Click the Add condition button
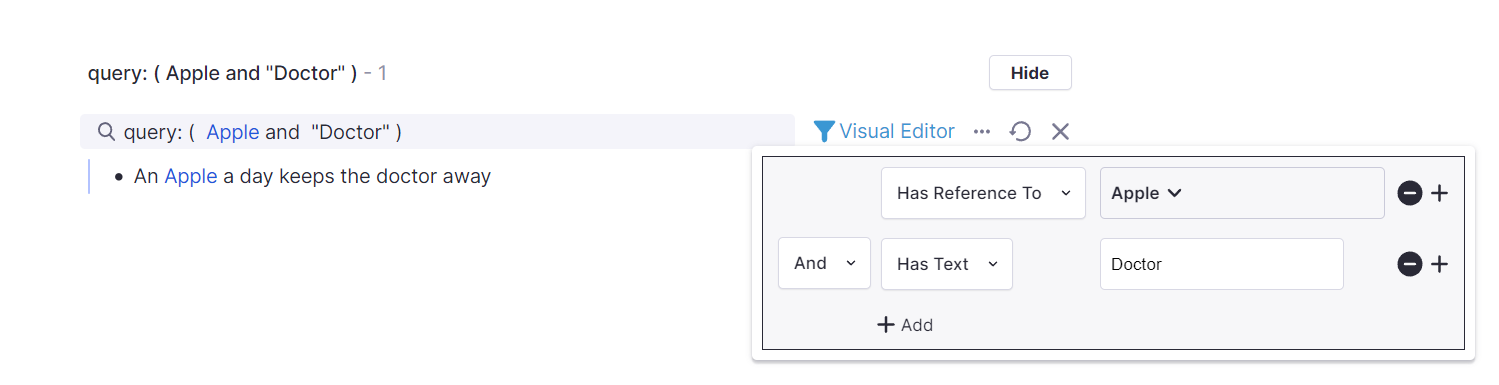 tap(905, 325)
